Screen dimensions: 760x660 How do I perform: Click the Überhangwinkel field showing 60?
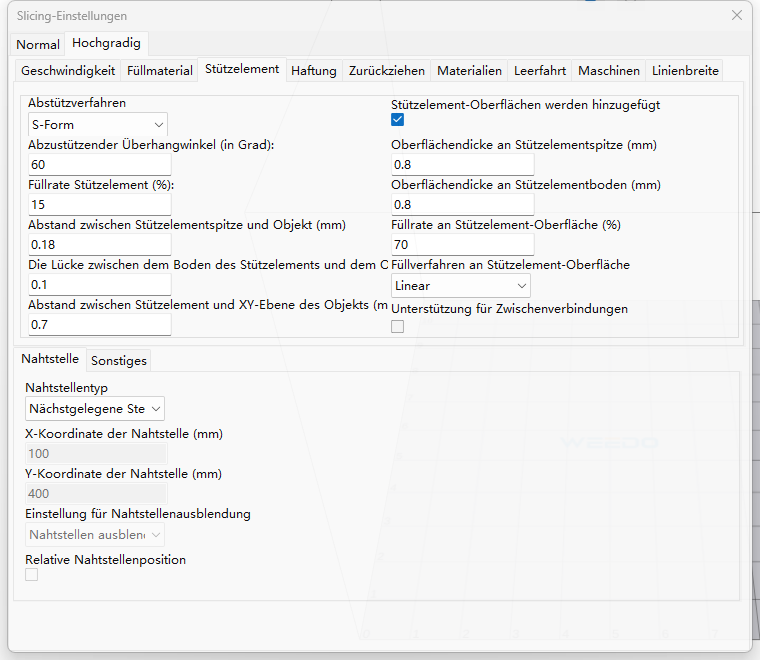tap(99, 165)
